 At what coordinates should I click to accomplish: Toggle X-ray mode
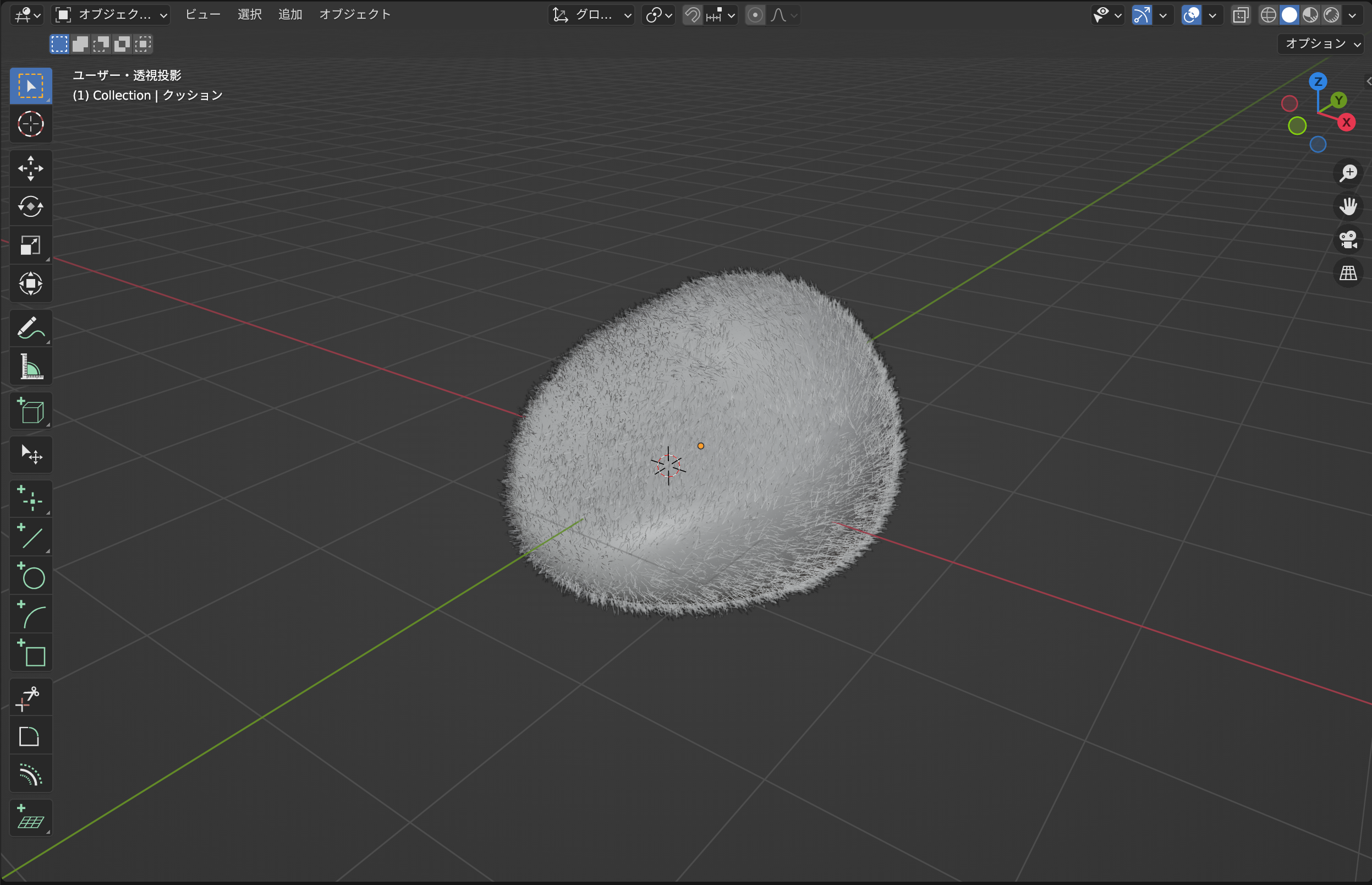point(1241,15)
